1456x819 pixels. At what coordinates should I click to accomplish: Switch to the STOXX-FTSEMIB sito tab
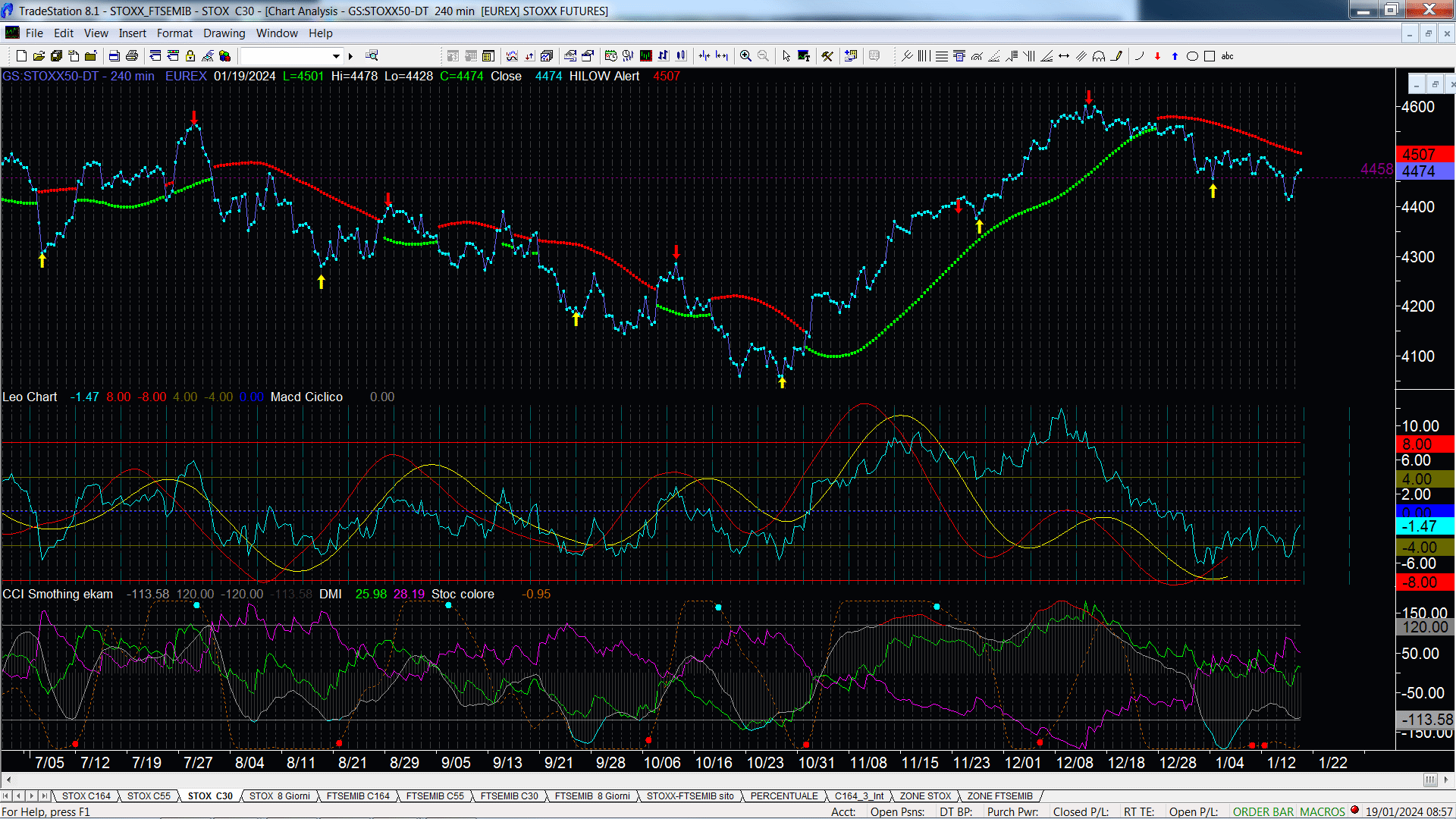coord(690,796)
